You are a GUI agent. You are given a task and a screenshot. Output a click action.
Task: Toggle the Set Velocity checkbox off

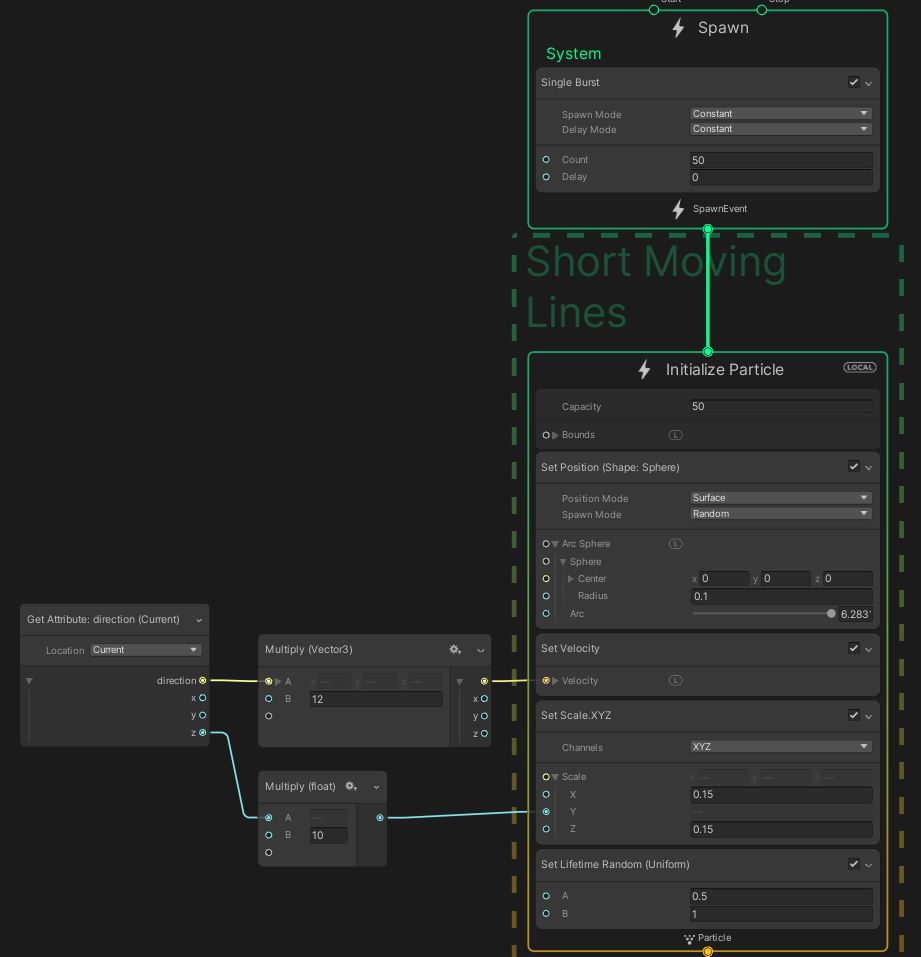click(854, 648)
